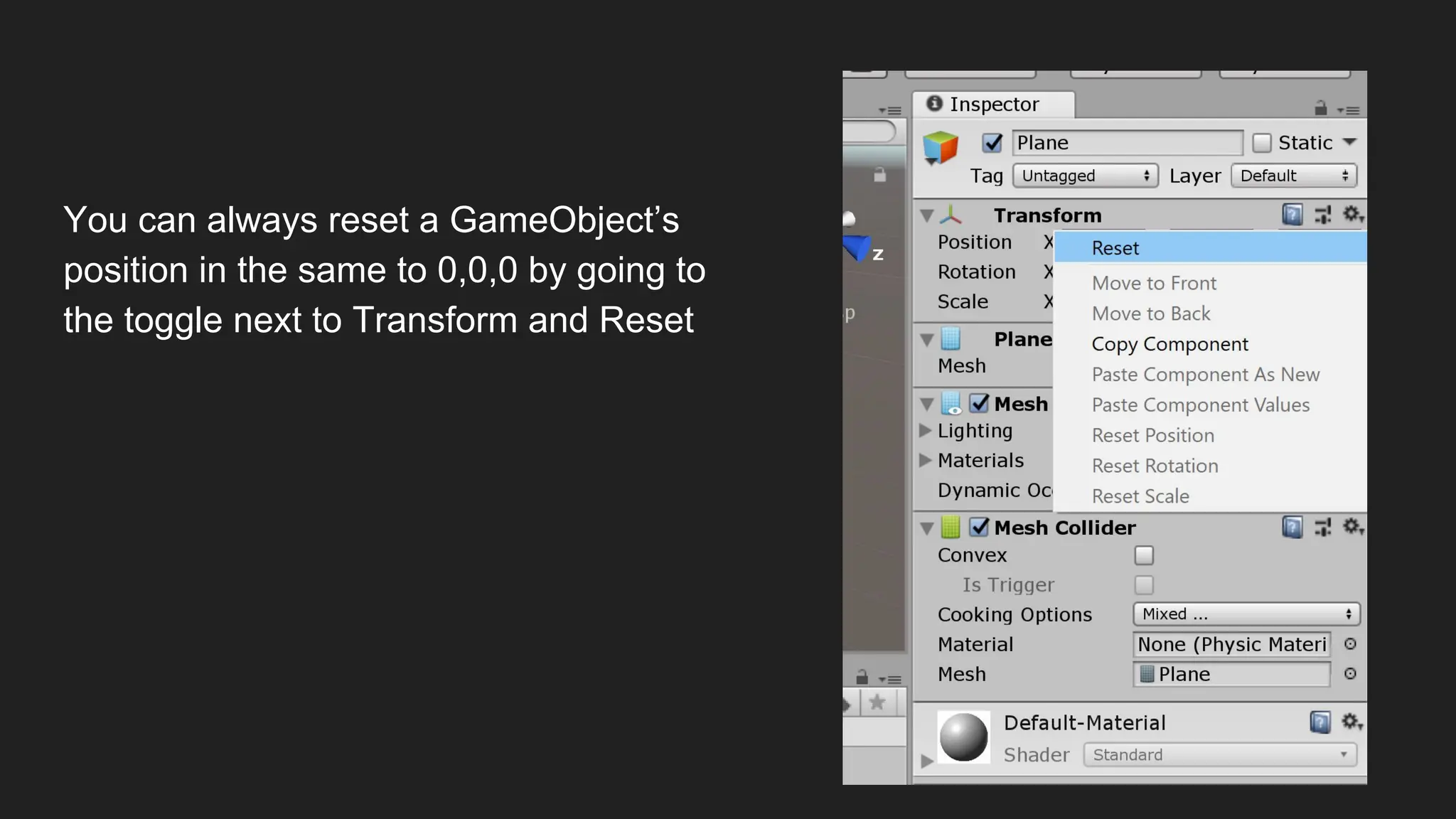Click Material object picker circle in Mesh Collider
This screenshot has height=819, width=1456.
pos(1350,644)
